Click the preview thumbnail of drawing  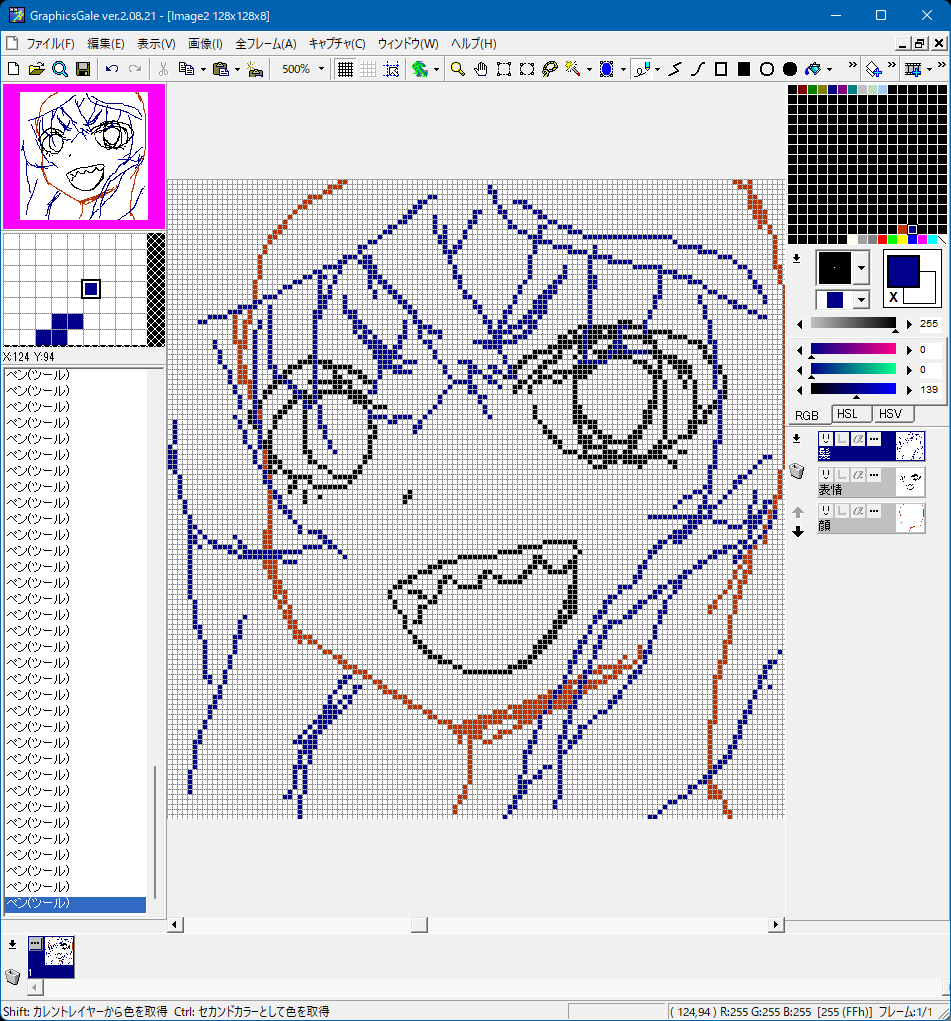pyautogui.click(x=84, y=156)
